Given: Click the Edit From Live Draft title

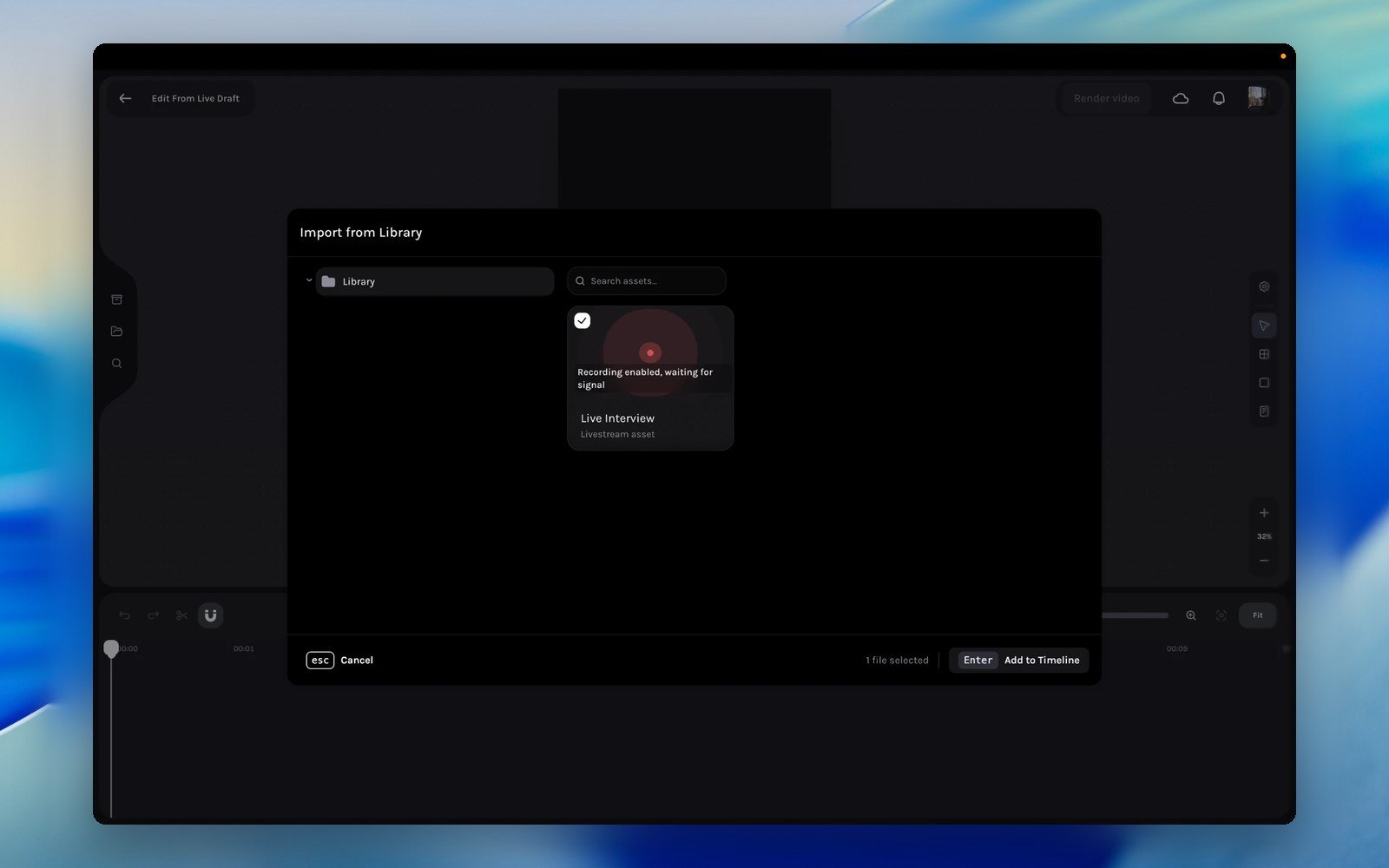Looking at the screenshot, I should (195, 98).
